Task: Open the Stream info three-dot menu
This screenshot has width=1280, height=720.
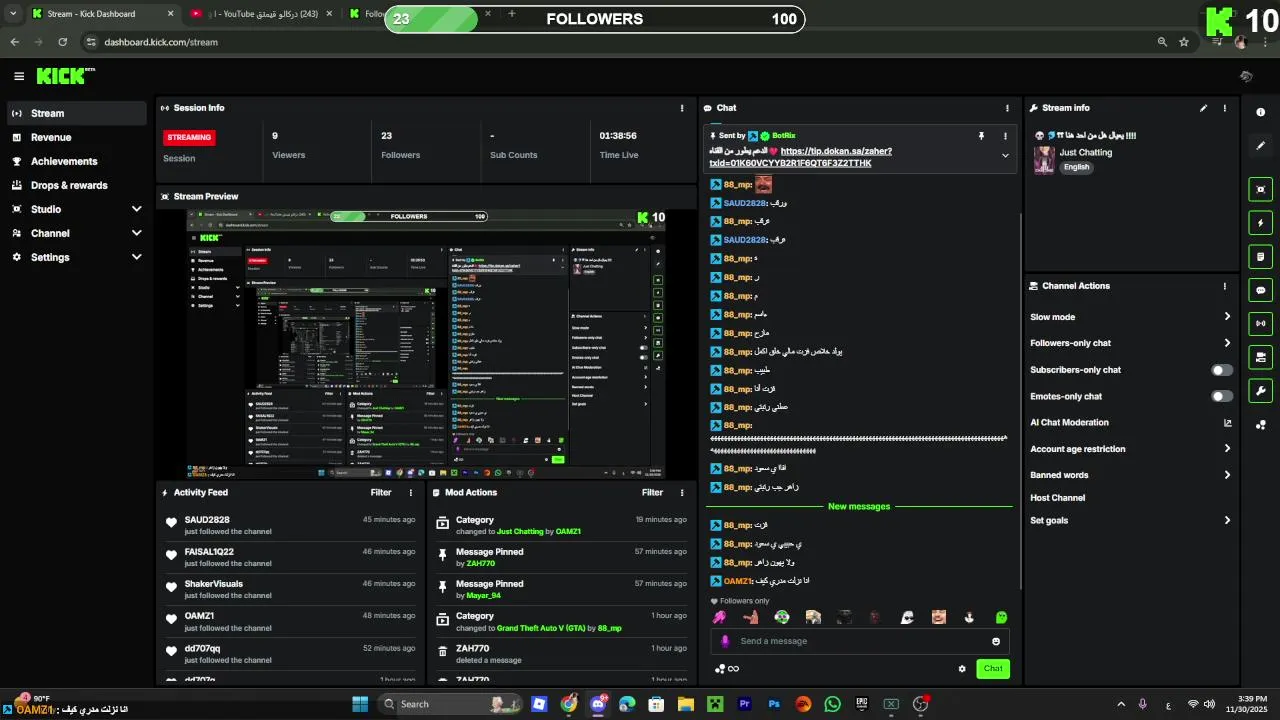Action: [1225, 108]
